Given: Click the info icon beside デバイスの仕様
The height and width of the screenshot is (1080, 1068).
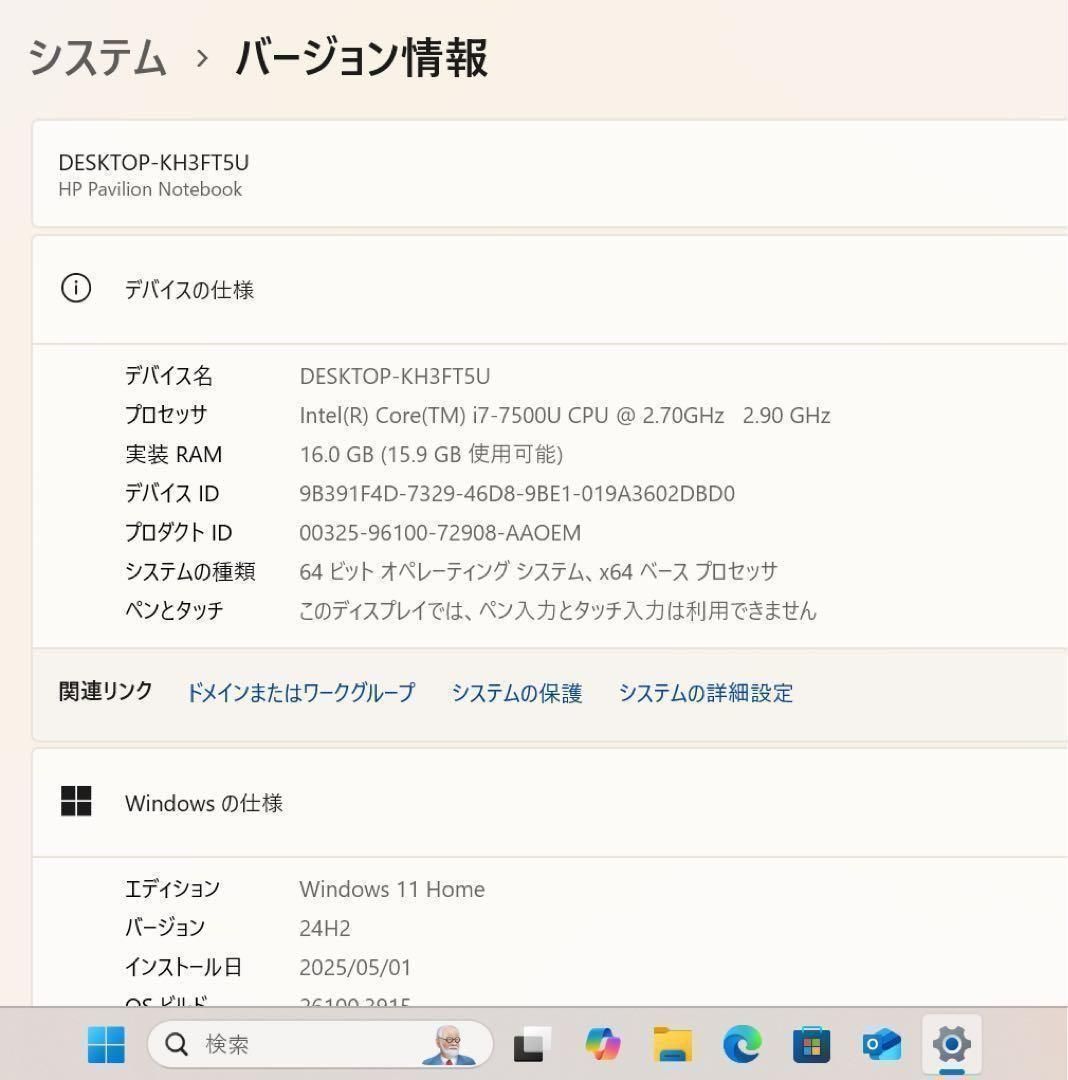Looking at the screenshot, I should [x=76, y=290].
